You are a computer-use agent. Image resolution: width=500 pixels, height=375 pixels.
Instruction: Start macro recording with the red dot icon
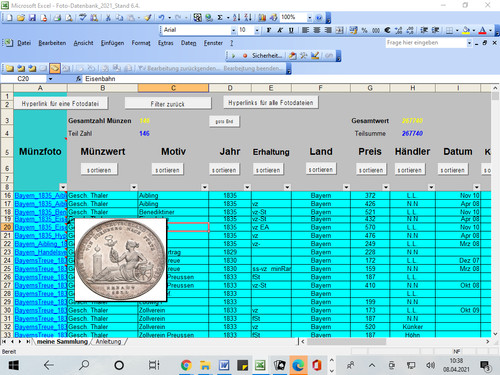click(x=245, y=56)
